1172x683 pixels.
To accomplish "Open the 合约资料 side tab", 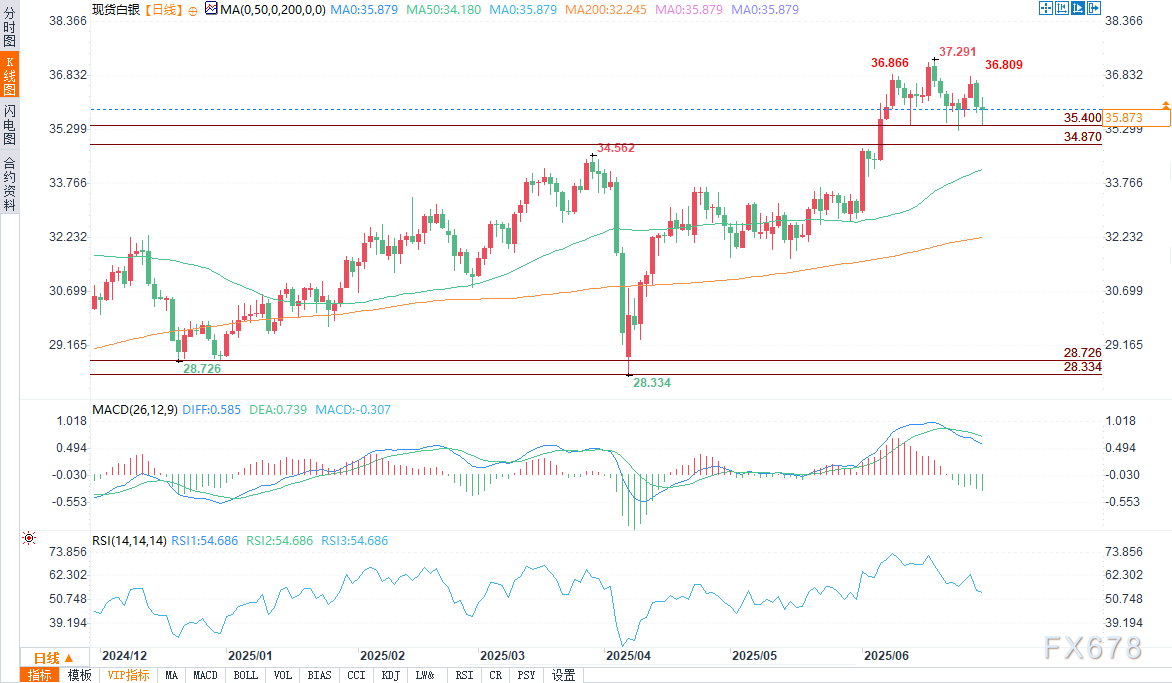I will [x=9, y=184].
